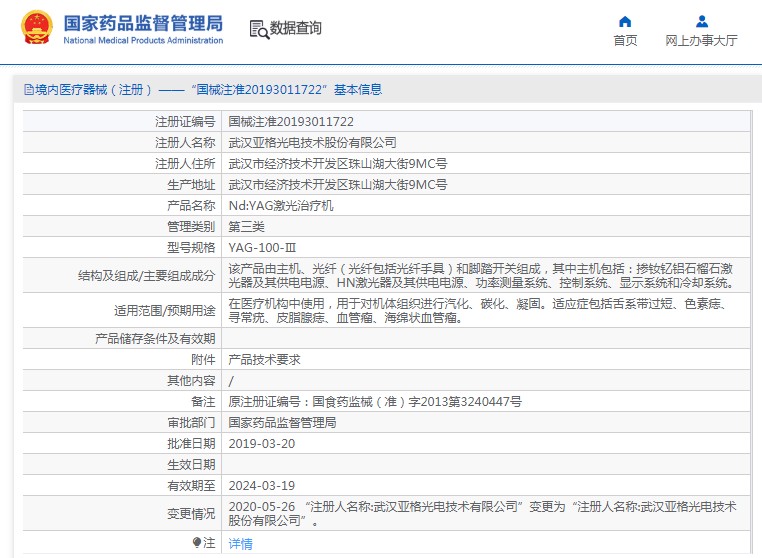Click the 附件 row label
The width and height of the screenshot is (762, 558).
[203, 360]
